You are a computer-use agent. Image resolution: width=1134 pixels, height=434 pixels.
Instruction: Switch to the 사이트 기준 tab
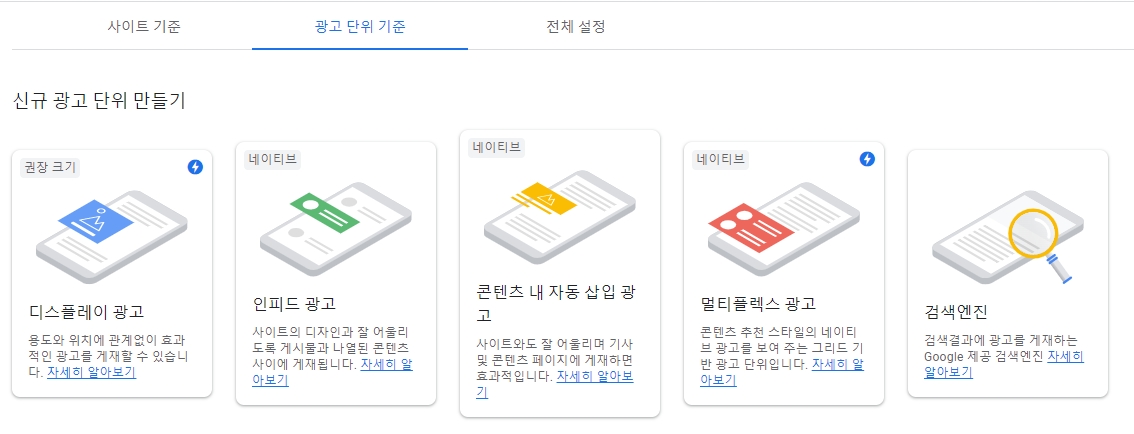click(x=144, y=27)
